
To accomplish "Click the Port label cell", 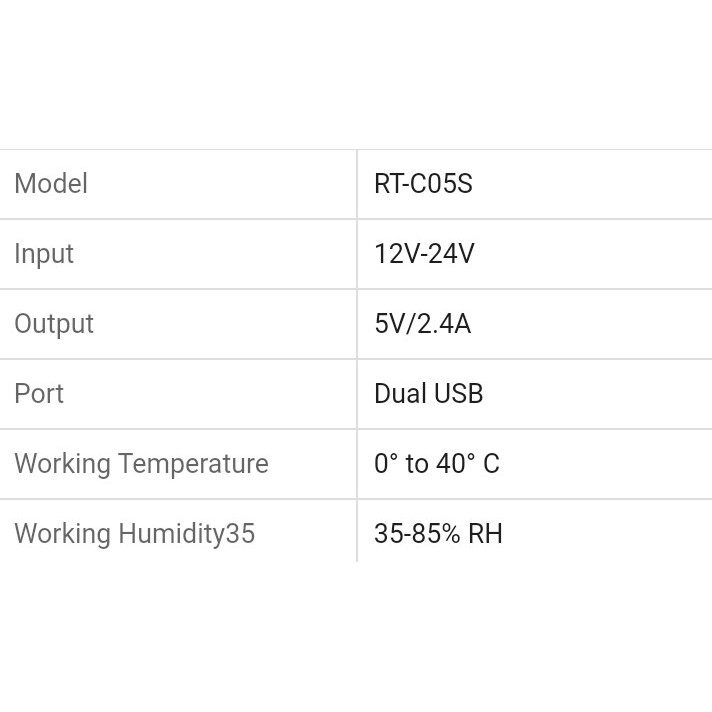I will 39,394.
